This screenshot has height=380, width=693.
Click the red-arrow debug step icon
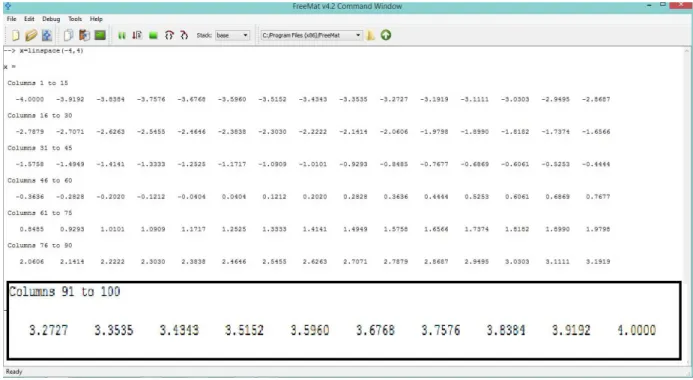[137, 35]
